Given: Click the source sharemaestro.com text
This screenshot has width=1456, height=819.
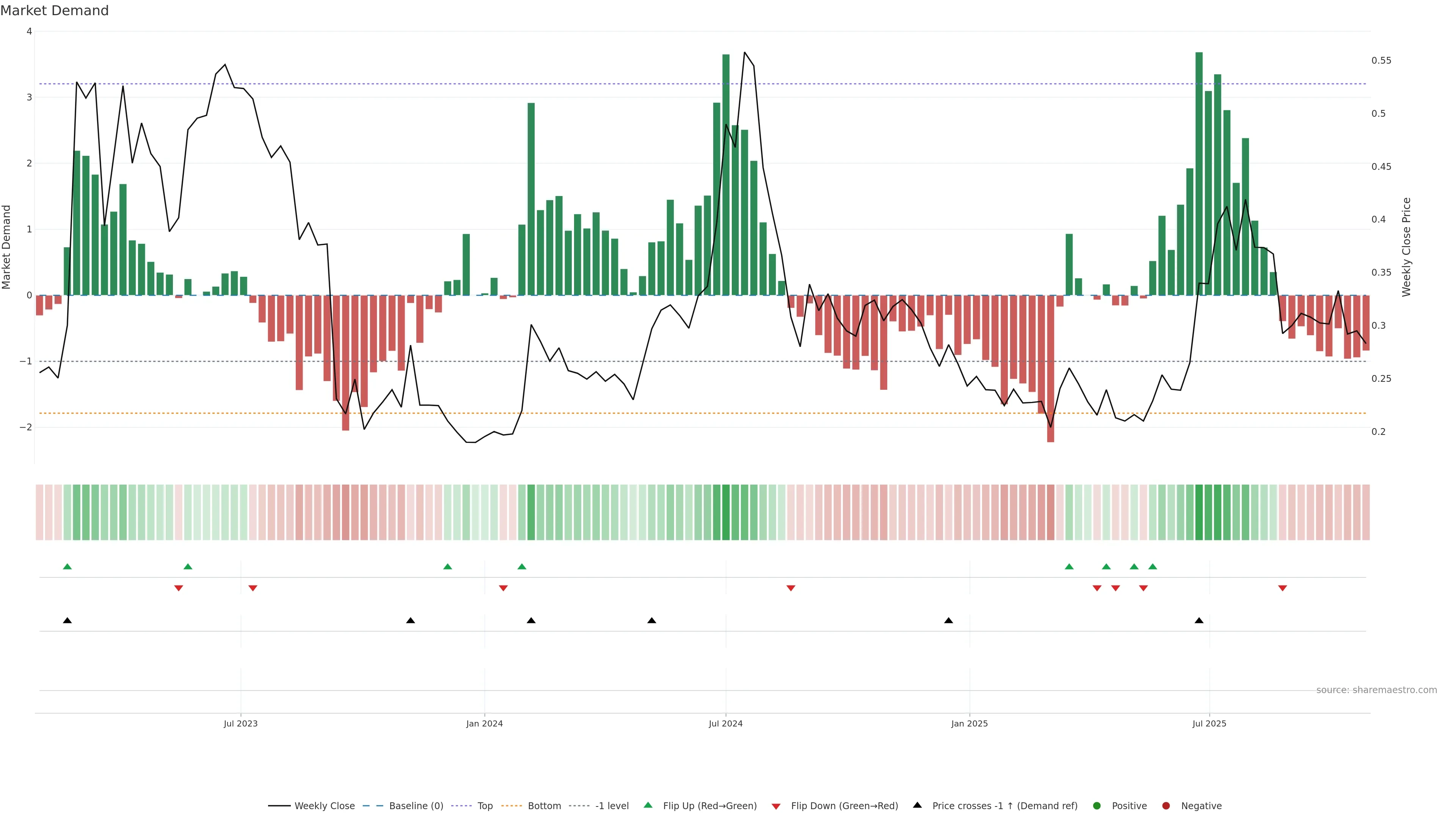Looking at the screenshot, I should click(1376, 690).
